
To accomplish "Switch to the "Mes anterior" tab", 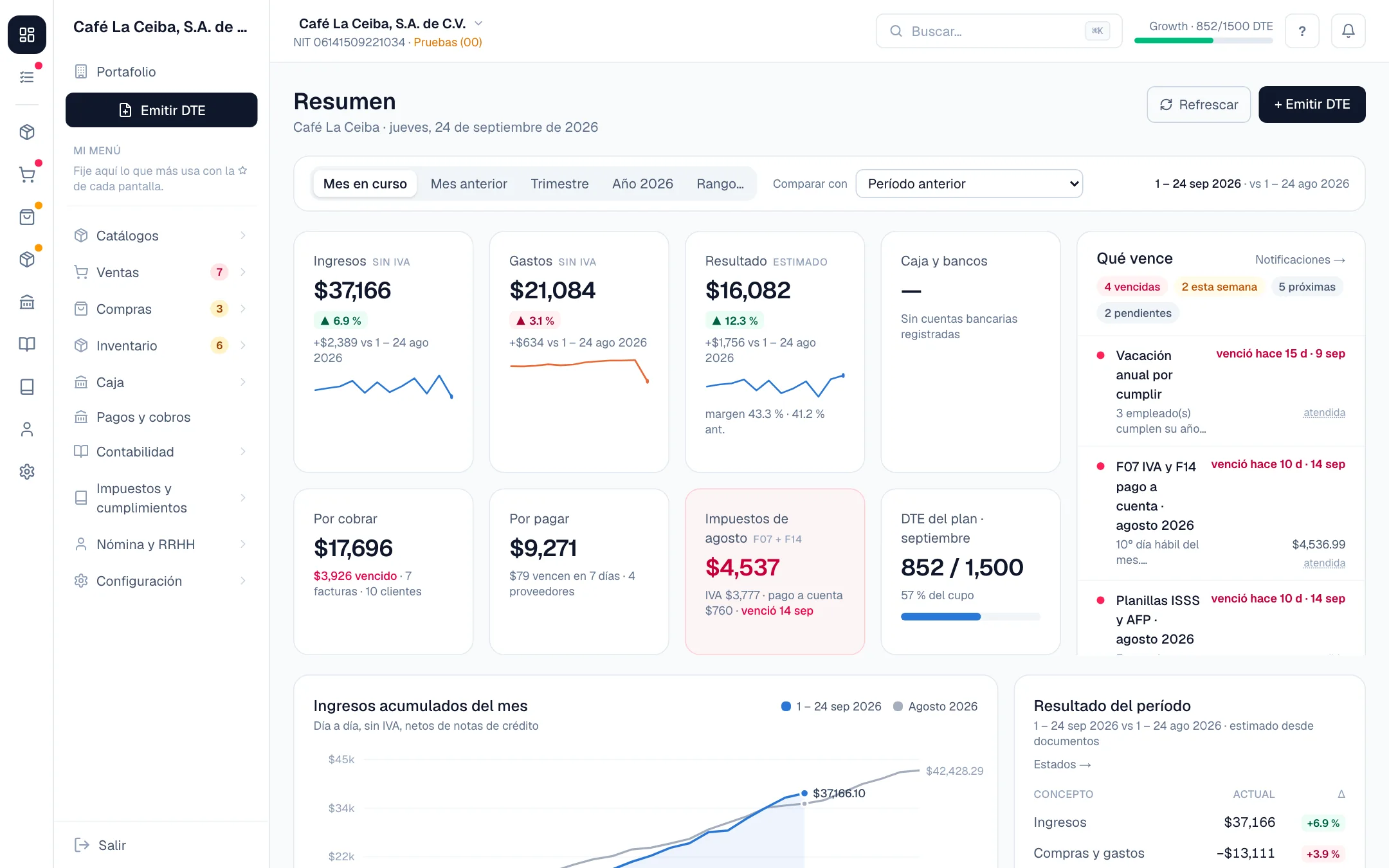I will pyautogui.click(x=469, y=184).
